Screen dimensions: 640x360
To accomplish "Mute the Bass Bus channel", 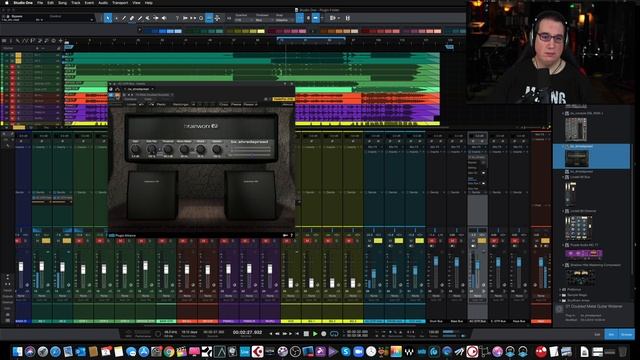I will 452,241.
